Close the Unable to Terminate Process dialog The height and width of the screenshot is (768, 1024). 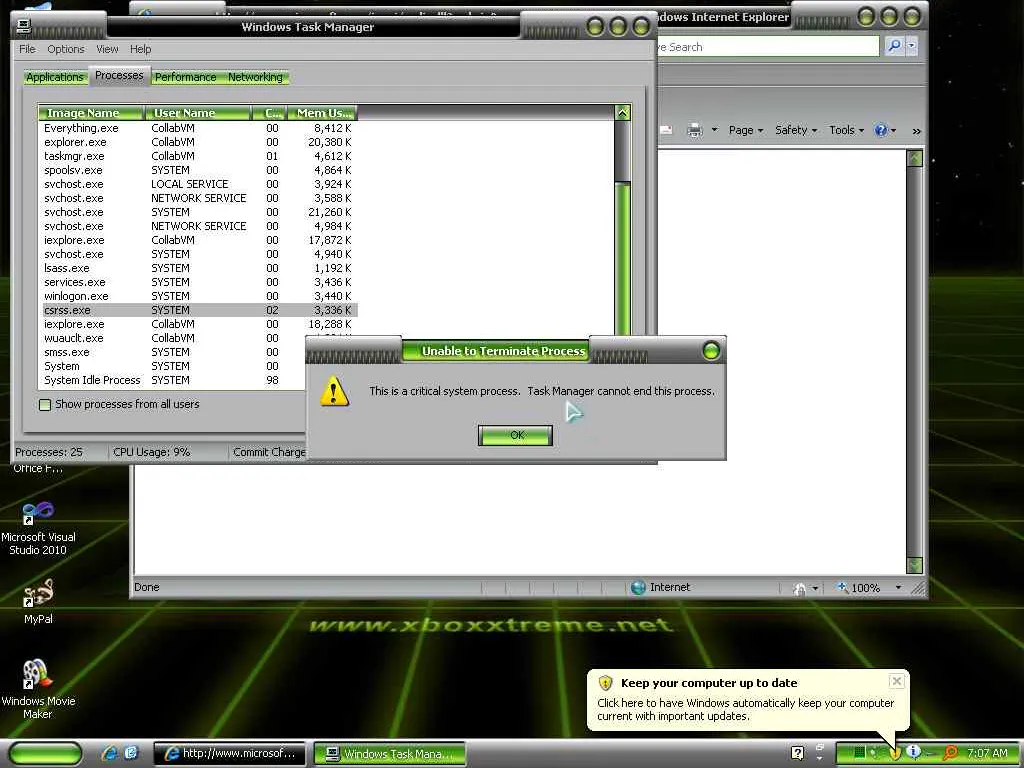(711, 351)
